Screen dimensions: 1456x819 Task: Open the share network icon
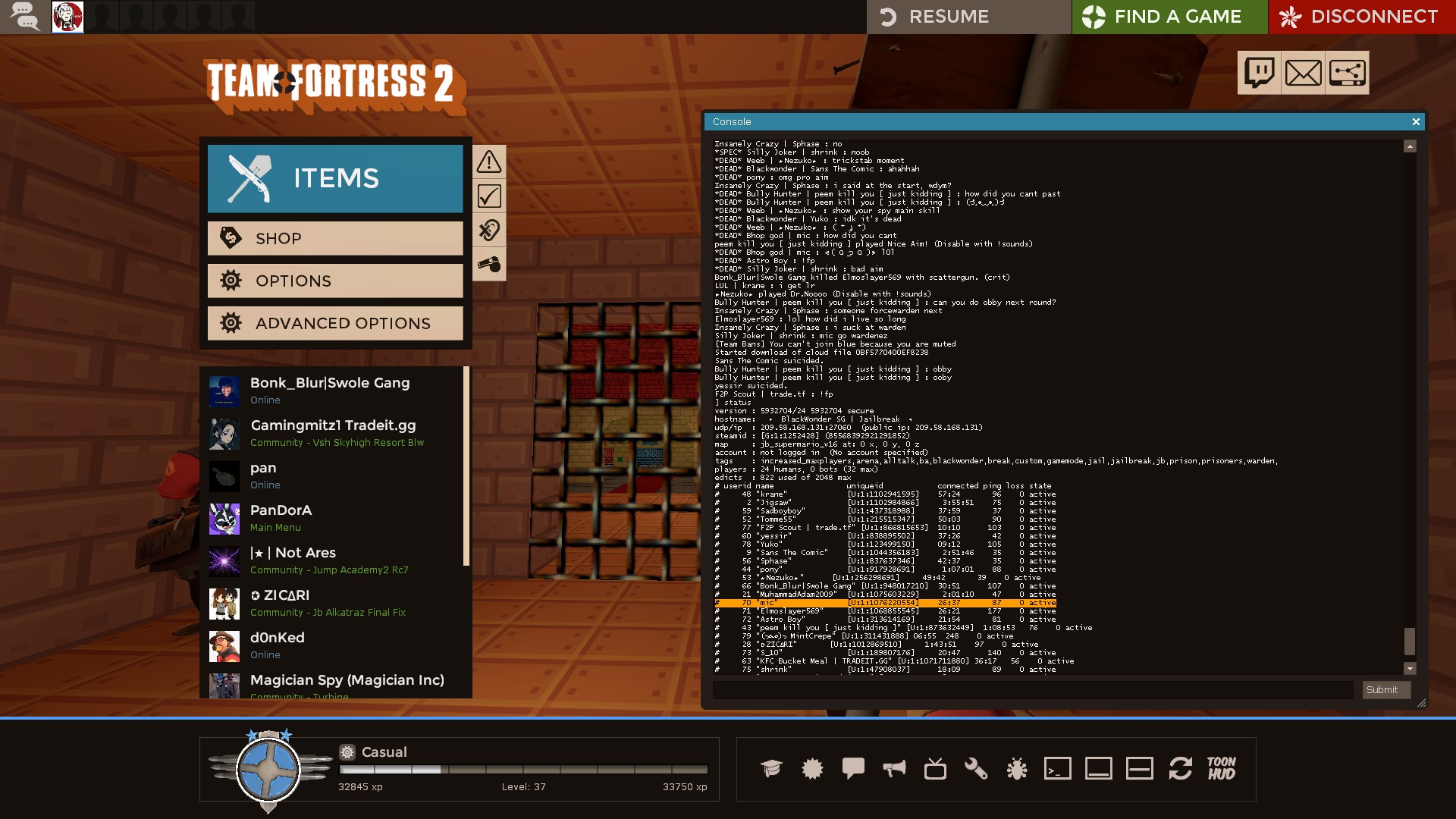tap(1348, 73)
